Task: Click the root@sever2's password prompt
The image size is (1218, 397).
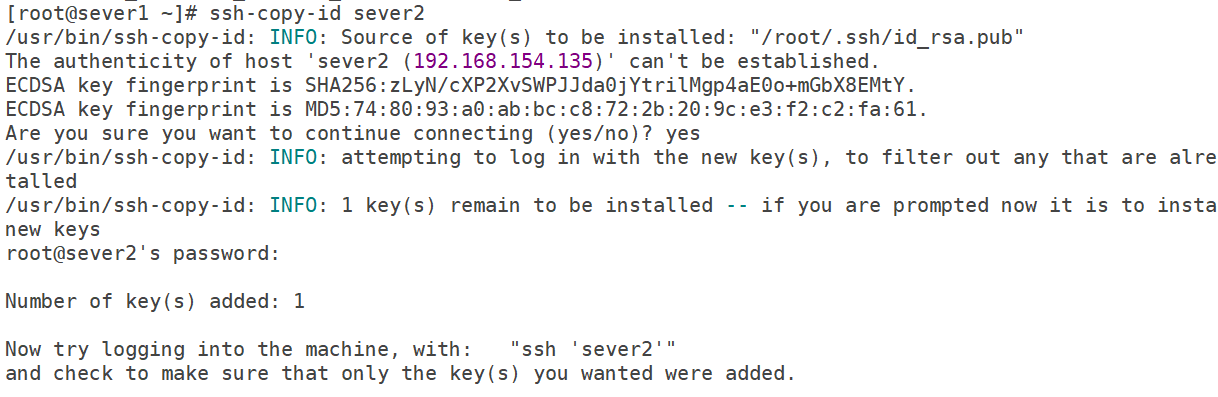Action: pos(142,253)
